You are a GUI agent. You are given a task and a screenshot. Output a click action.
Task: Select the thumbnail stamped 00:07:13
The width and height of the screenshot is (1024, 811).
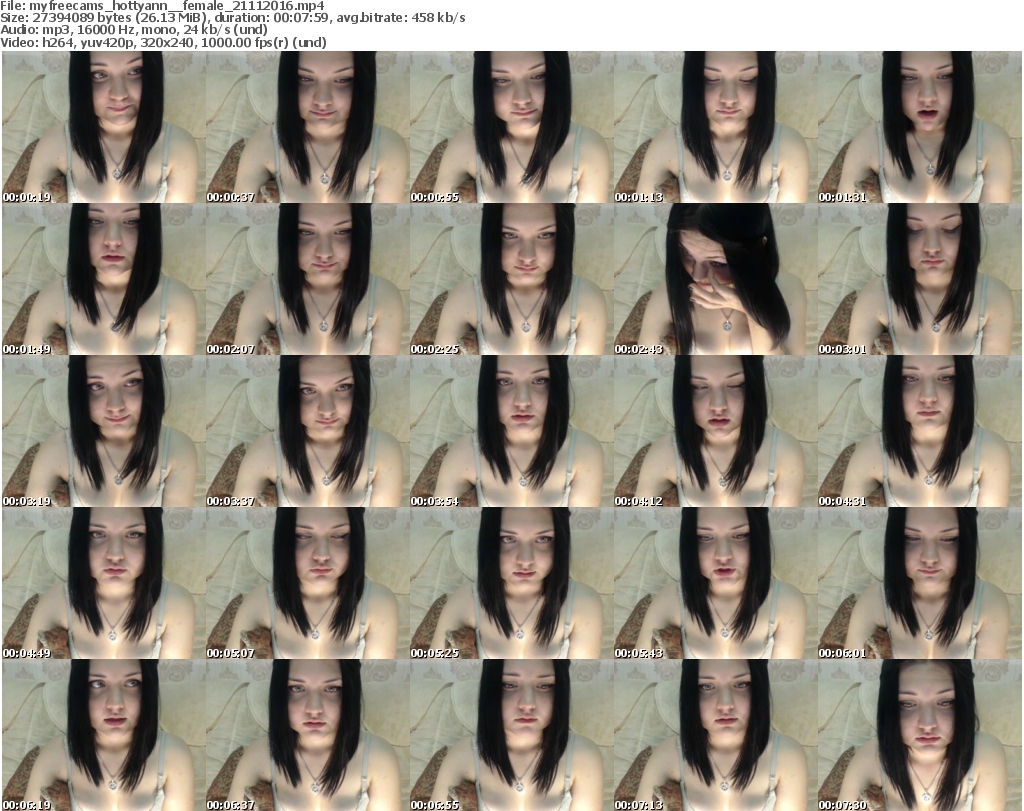click(x=716, y=735)
